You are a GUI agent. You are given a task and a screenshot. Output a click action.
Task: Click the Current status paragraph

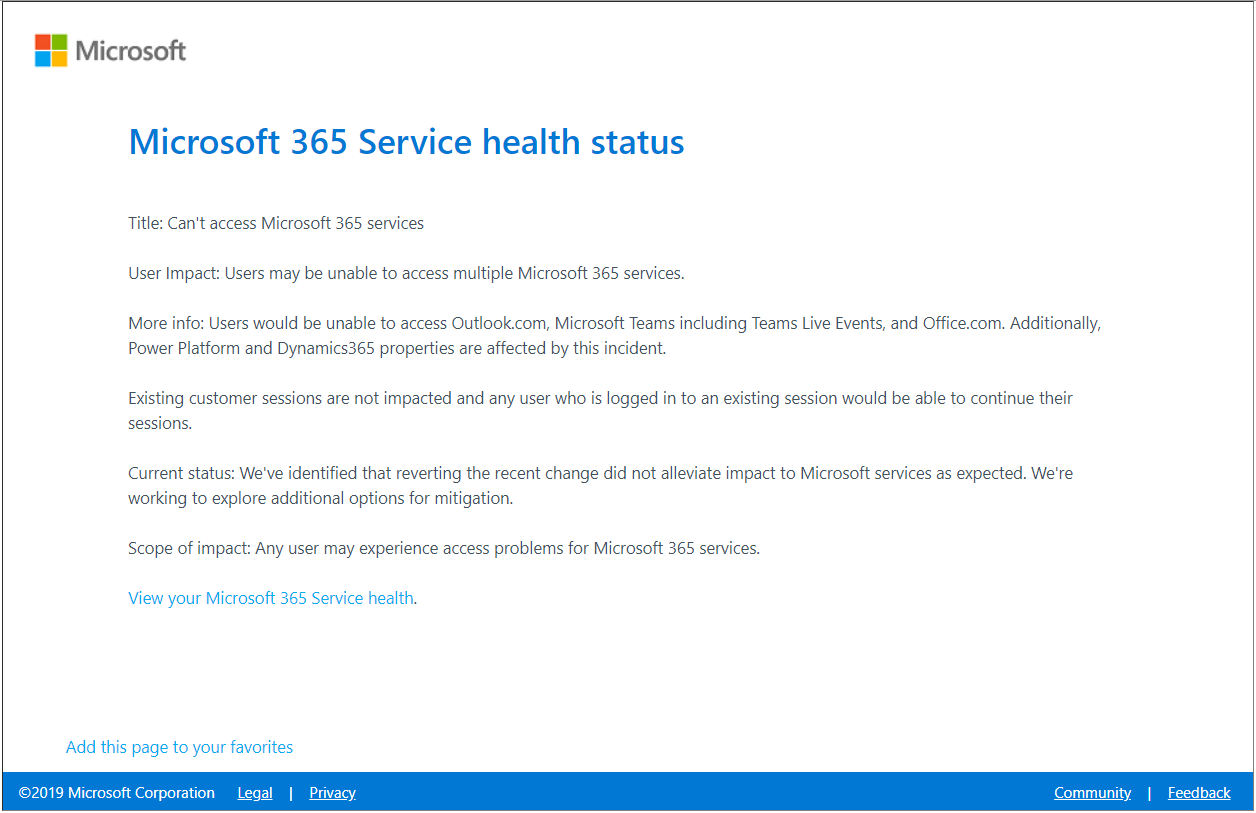tap(600, 485)
